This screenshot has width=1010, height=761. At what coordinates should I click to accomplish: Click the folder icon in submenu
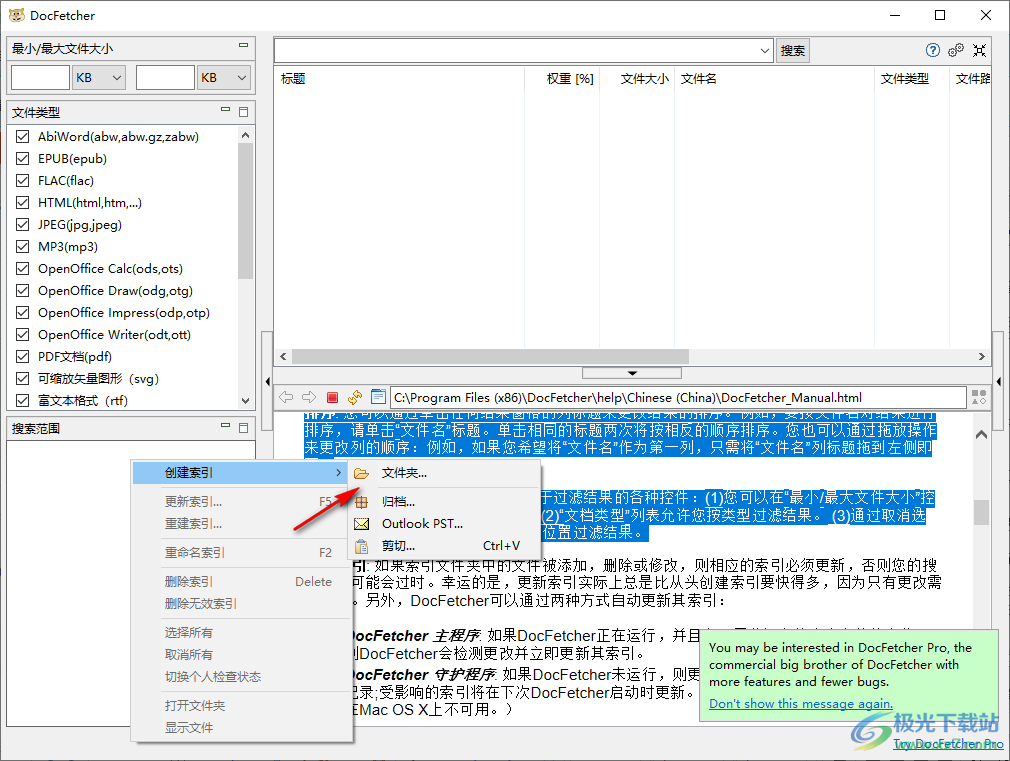[361, 474]
